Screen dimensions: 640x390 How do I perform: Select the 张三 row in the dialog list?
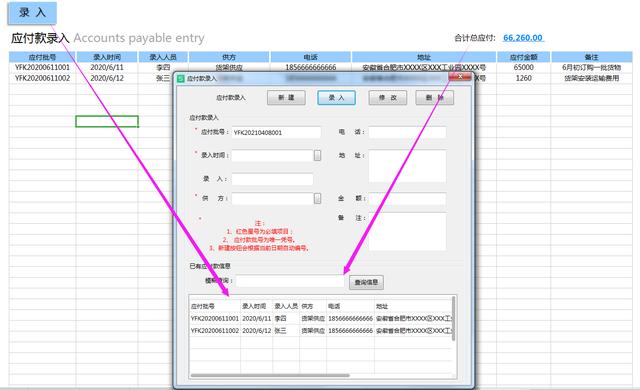(x=321, y=330)
